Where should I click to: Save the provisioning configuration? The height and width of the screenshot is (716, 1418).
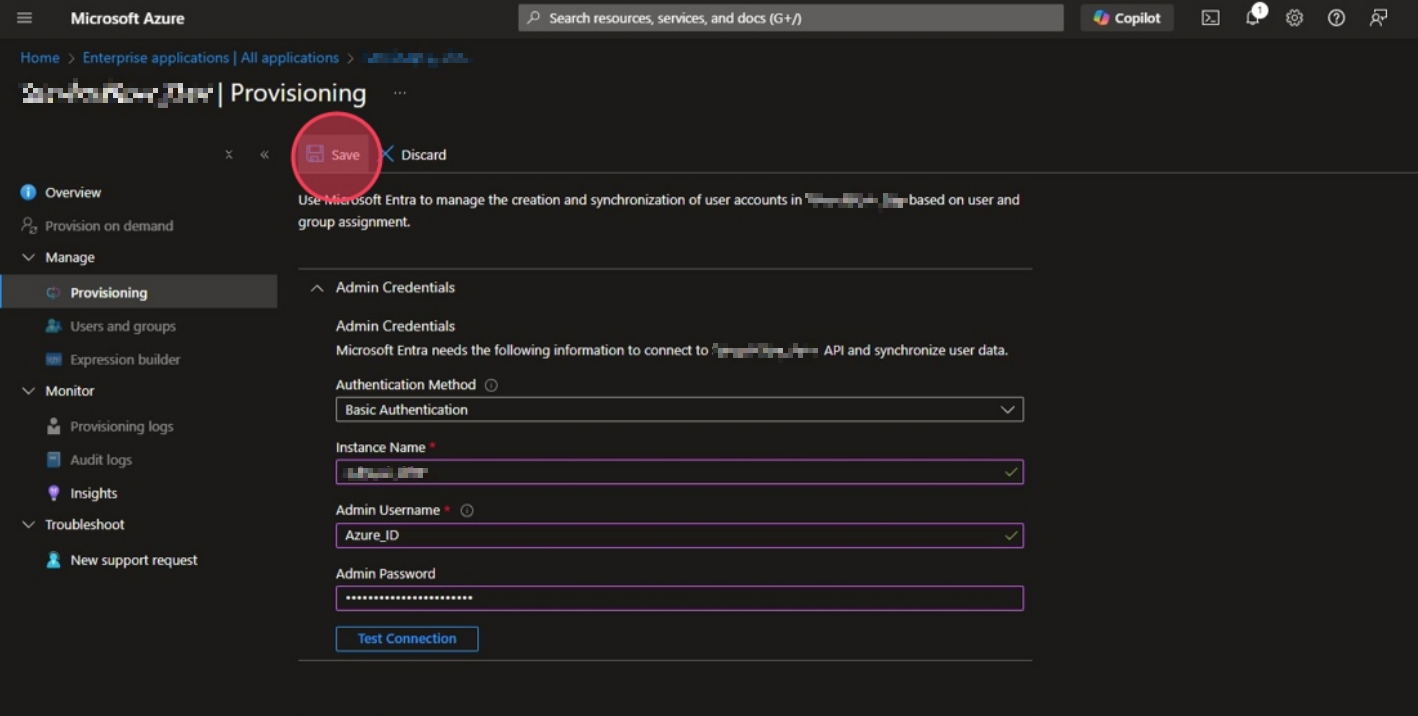tap(334, 154)
